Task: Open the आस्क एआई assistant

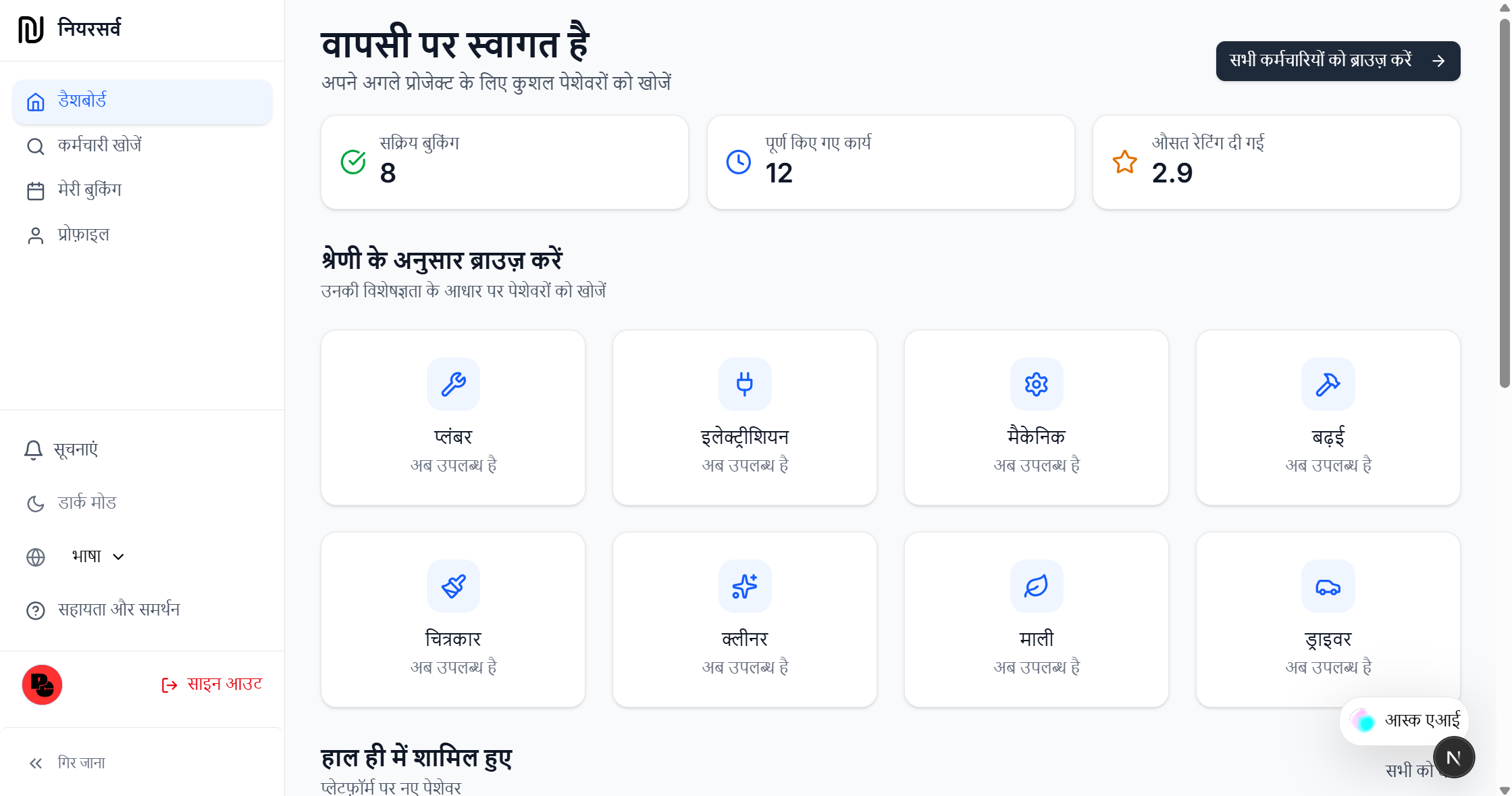Action: 1403,720
